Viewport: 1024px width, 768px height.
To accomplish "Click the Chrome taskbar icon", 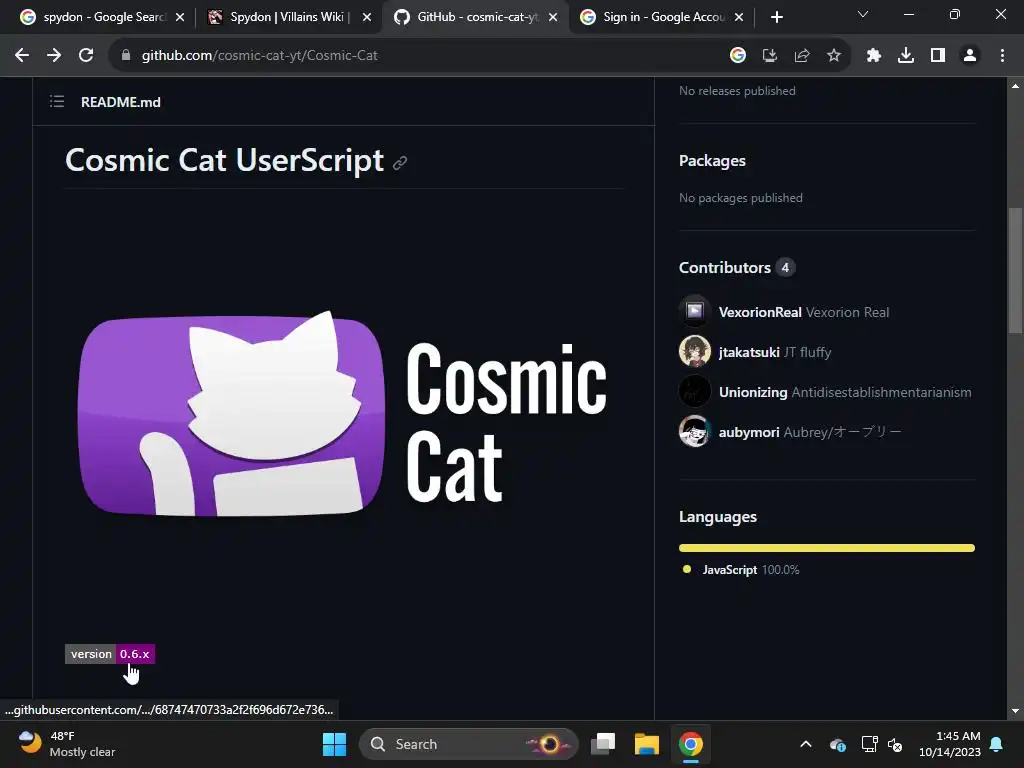I will pos(690,744).
